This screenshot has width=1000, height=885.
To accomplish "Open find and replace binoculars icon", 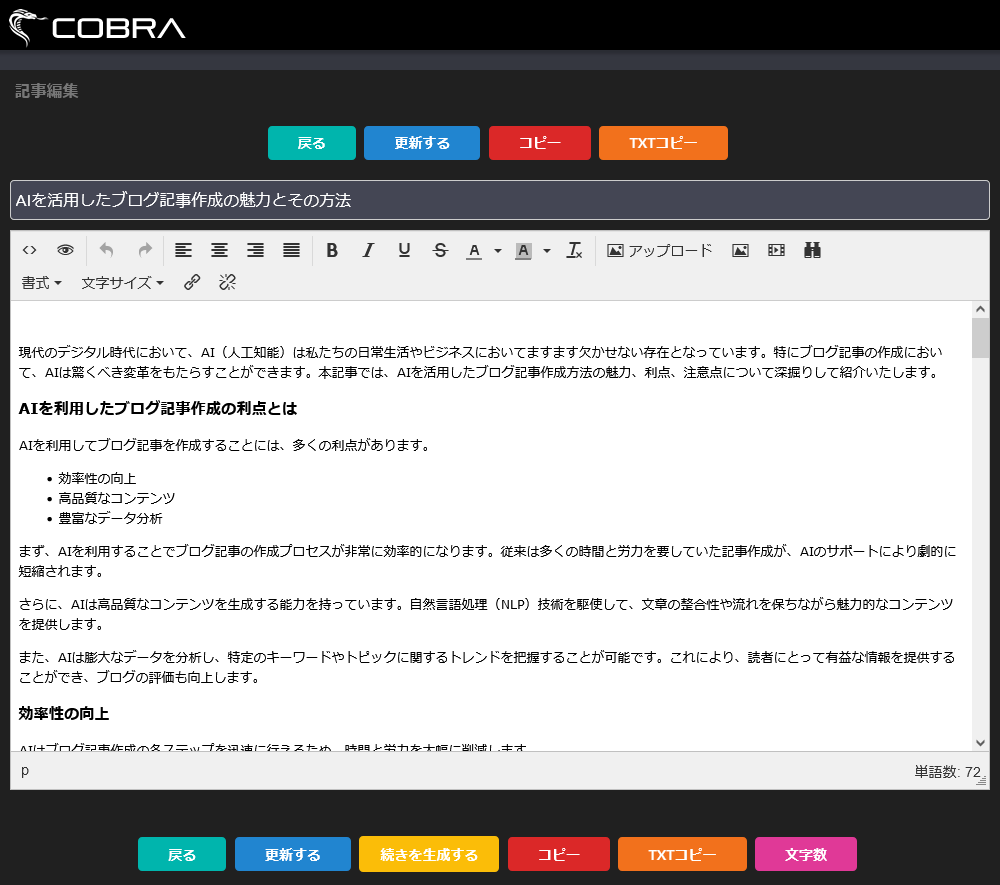I will [812, 250].
